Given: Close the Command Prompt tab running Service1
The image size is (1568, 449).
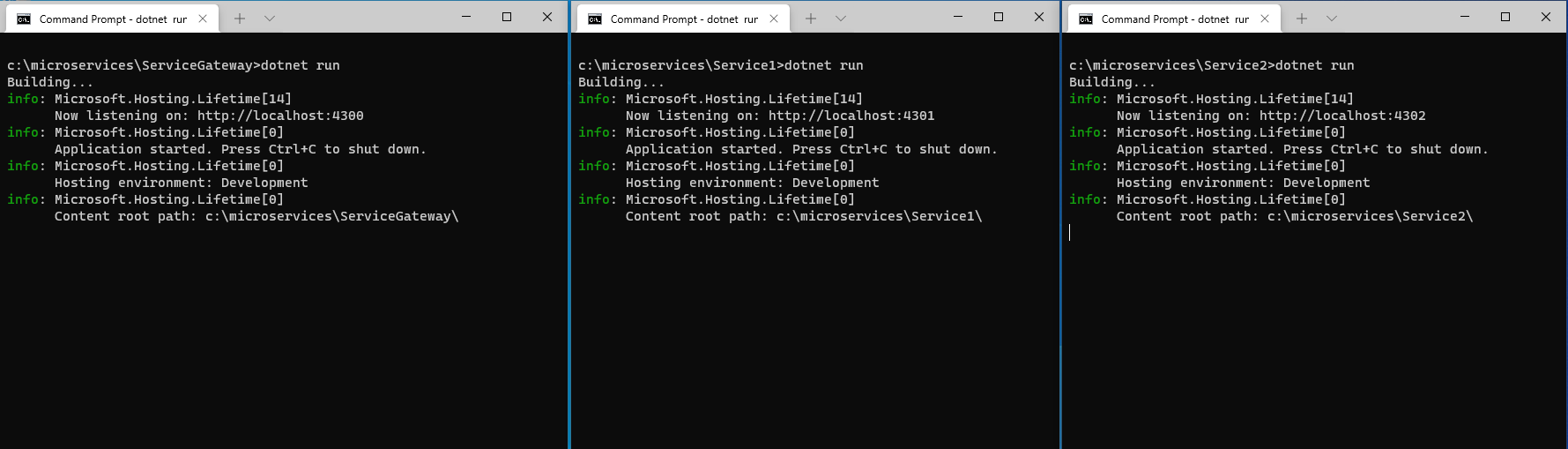Looking at the screenshot, I should point(774,19).
